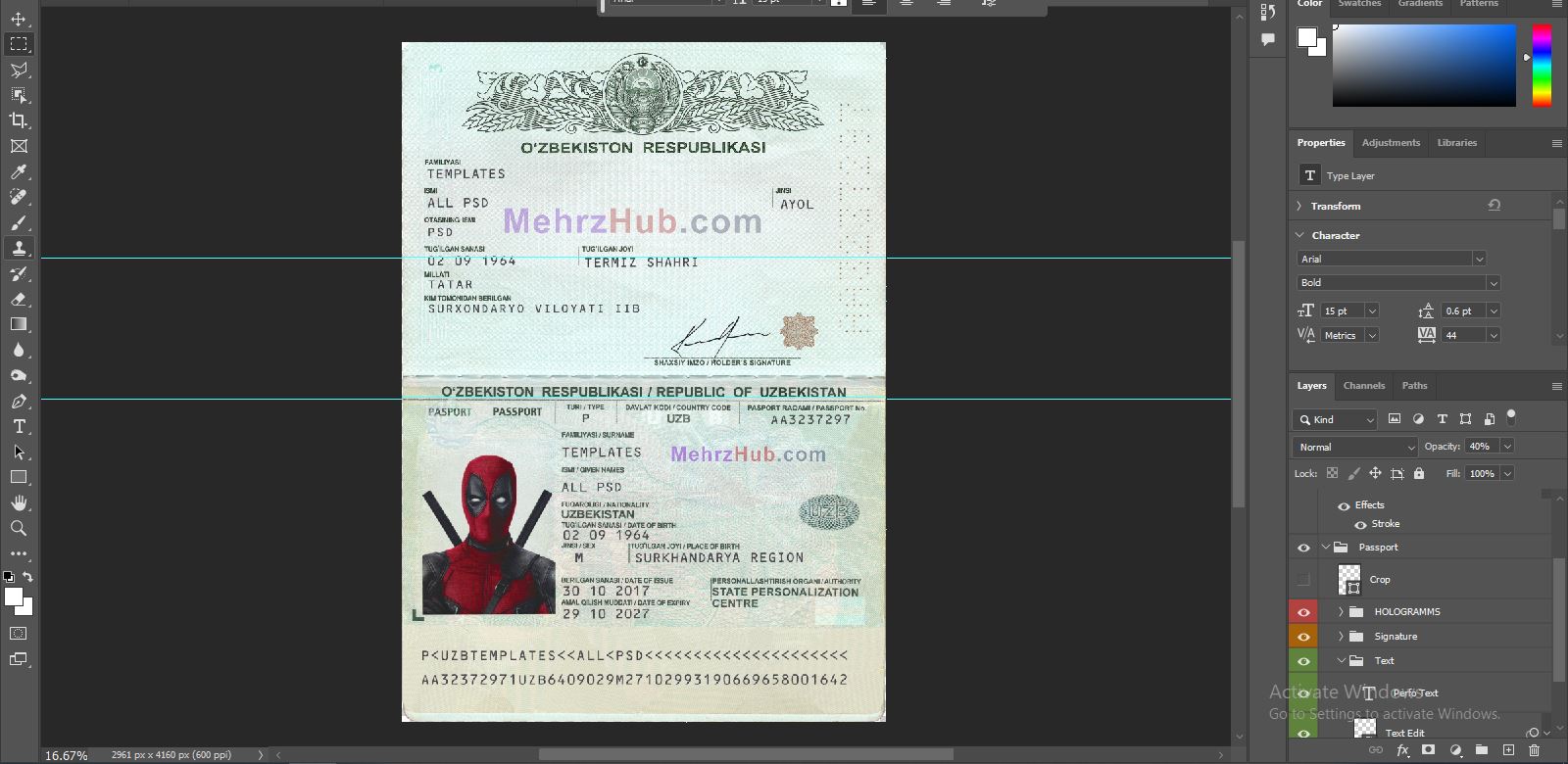Create new fill or adjustment layer
1568x764 pixels.
[x=1455, y=750]
